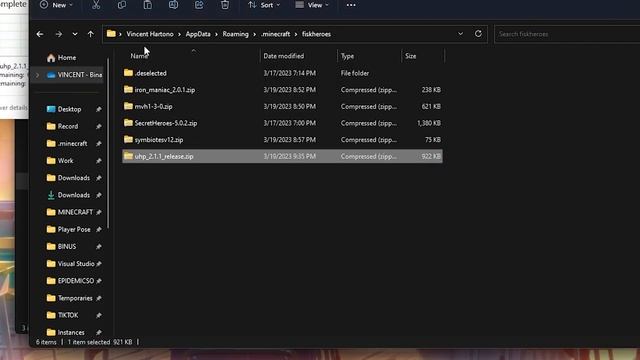This screenshot has height=360, width=640.
Task: Click Roaming breadcrumb
Action: point(236,34)
